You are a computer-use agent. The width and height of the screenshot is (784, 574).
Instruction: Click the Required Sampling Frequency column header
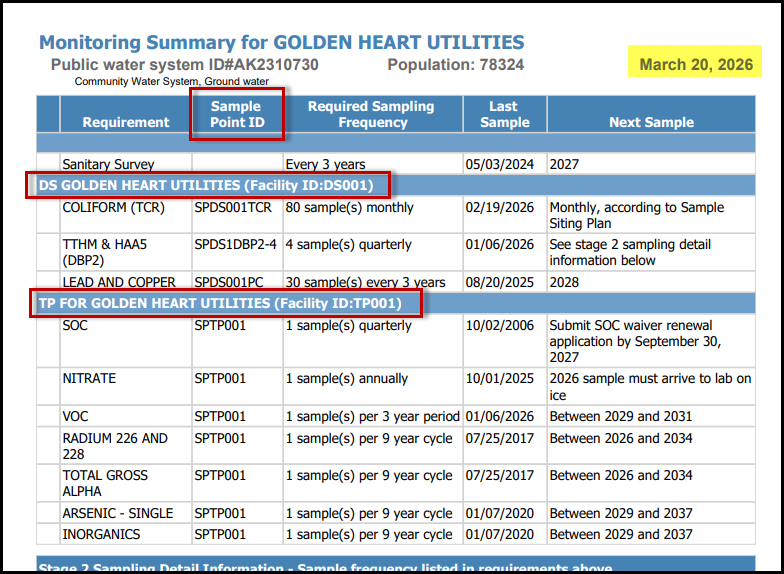coord(371,114)
